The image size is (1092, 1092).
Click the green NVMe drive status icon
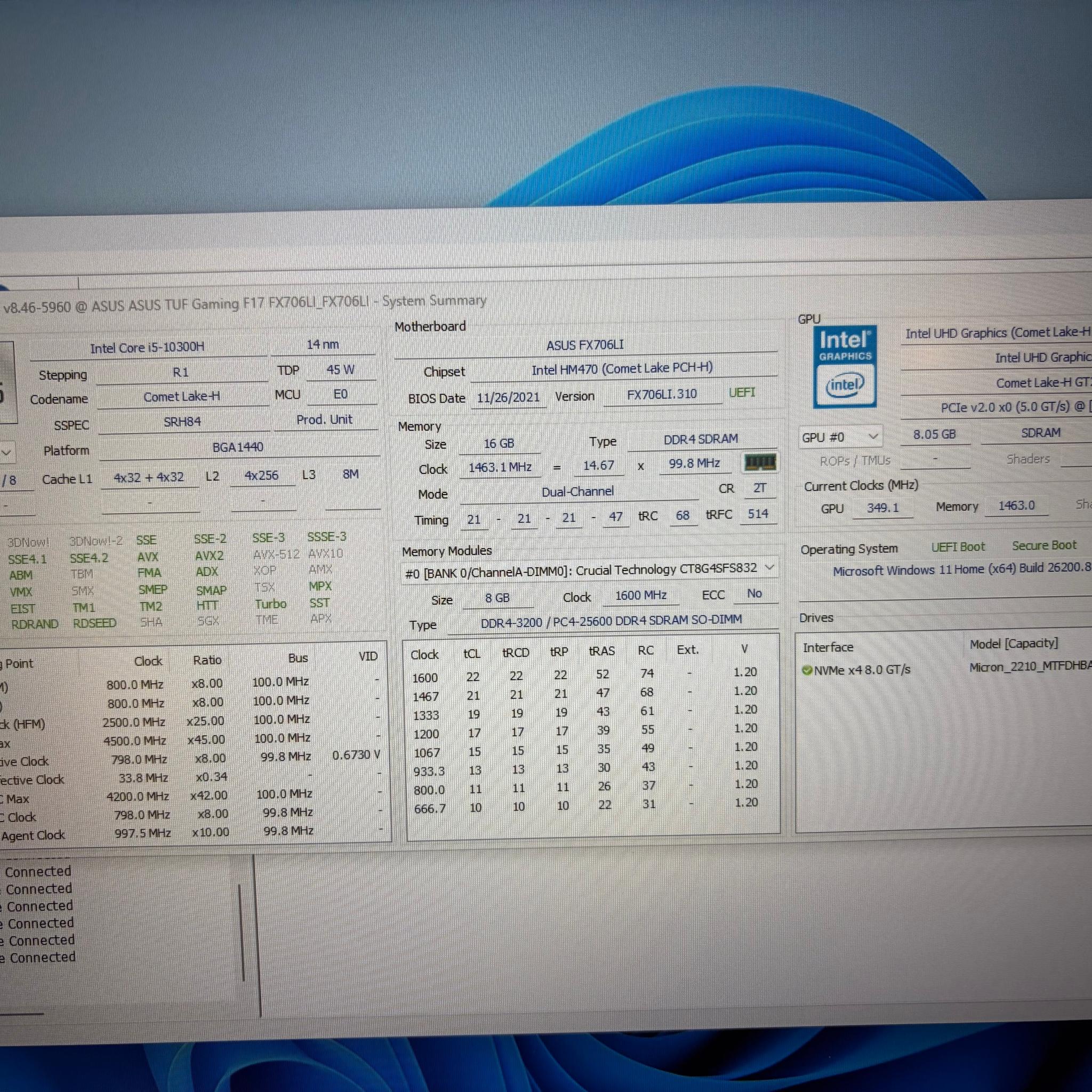tap(807, 670)
